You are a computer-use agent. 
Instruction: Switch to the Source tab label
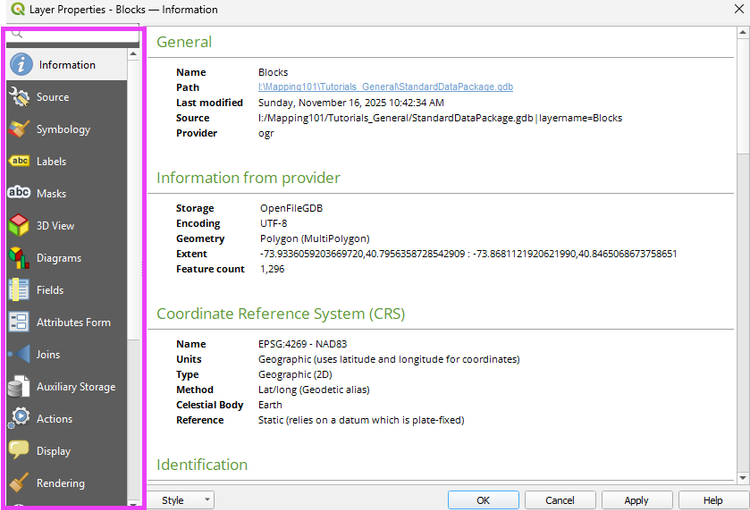(x=53, y=97)
